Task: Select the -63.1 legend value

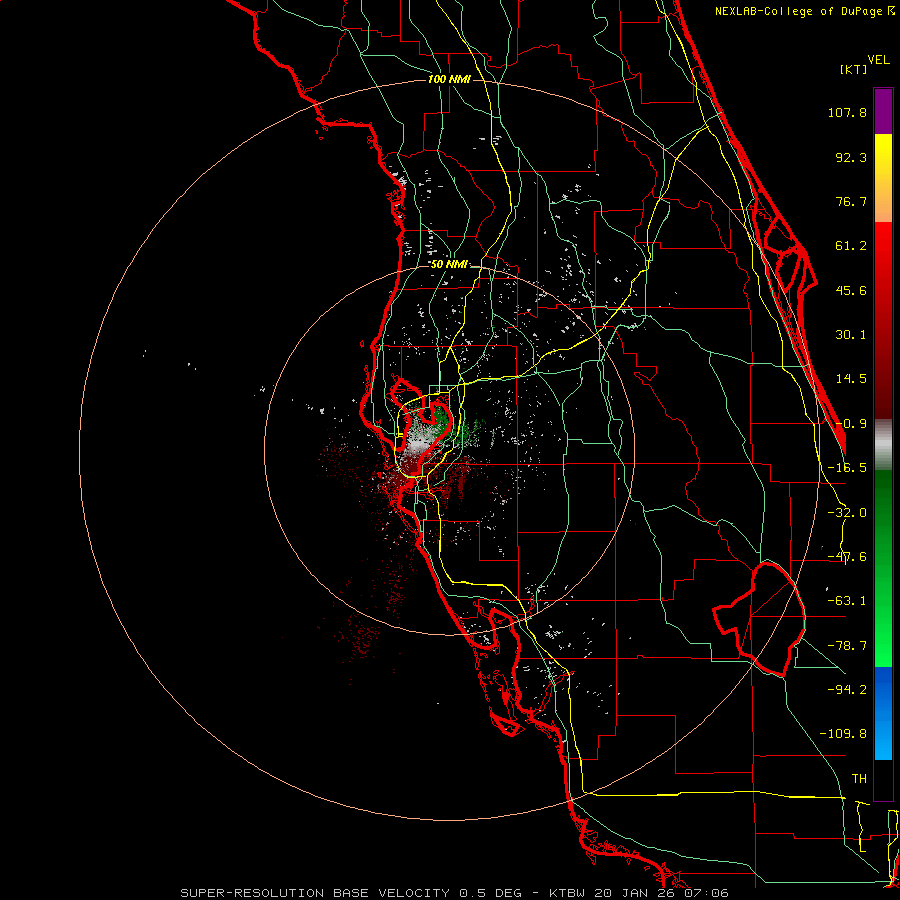Action: [x=847, y=601]
